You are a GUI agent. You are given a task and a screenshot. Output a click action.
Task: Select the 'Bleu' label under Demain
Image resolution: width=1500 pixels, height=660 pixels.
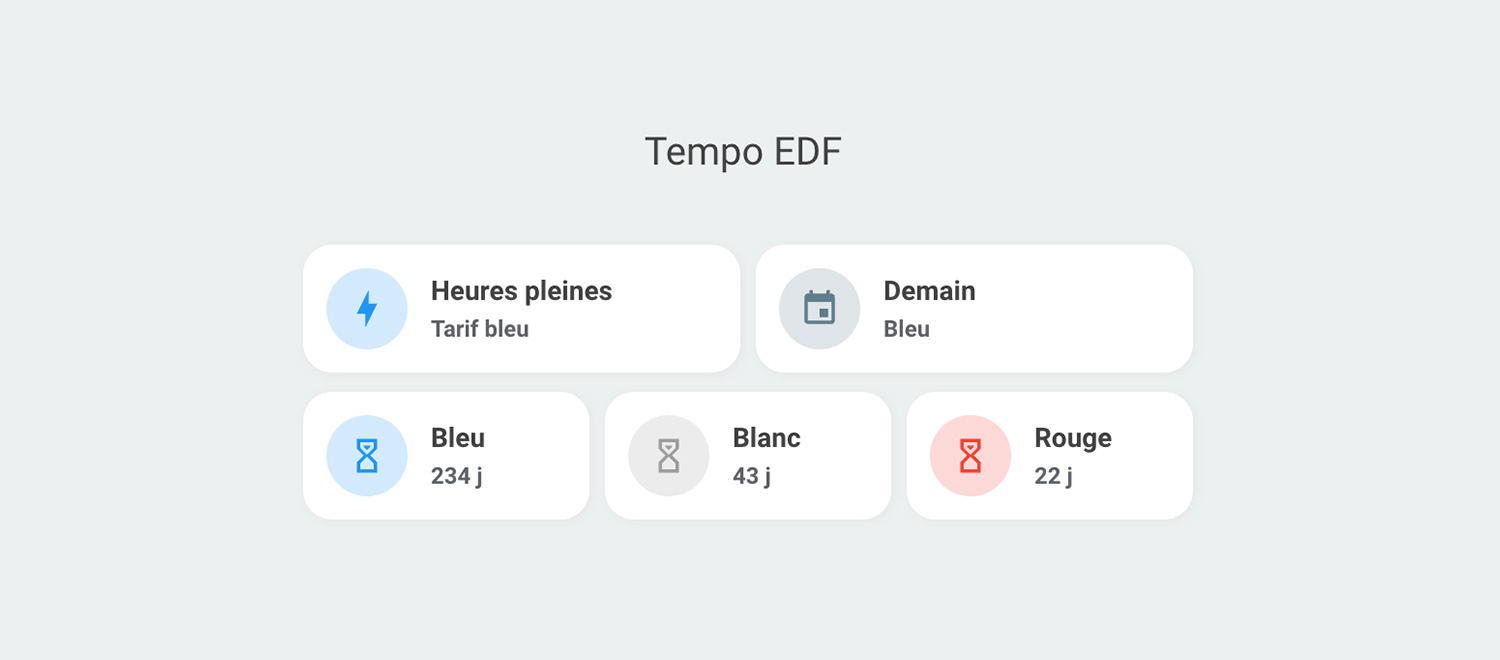click(906, 328)
